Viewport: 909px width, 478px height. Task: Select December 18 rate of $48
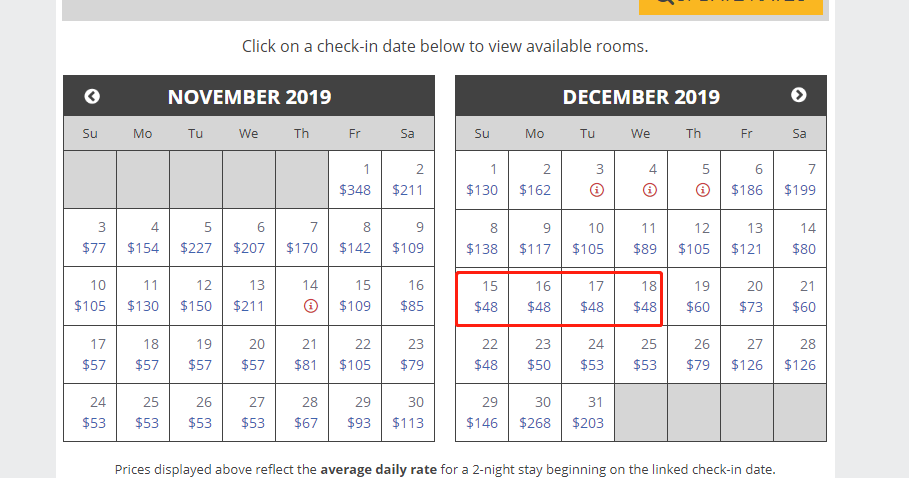pos(641,297)
